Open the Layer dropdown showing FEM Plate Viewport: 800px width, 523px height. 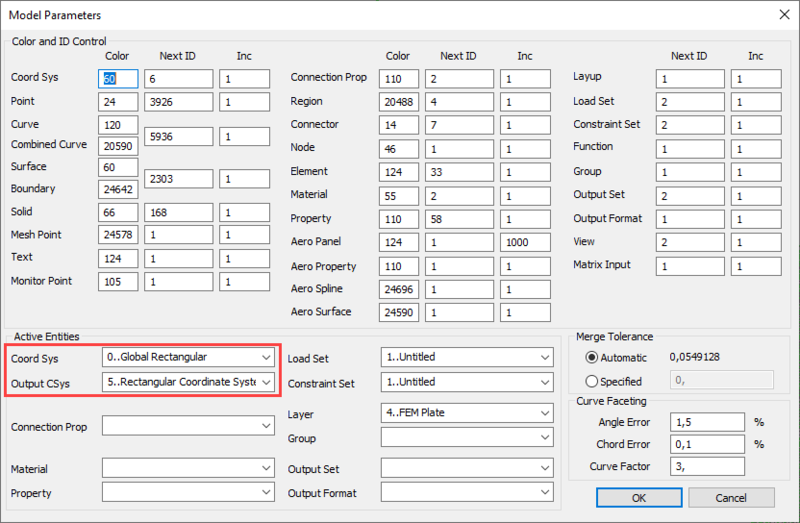(467, 413)
